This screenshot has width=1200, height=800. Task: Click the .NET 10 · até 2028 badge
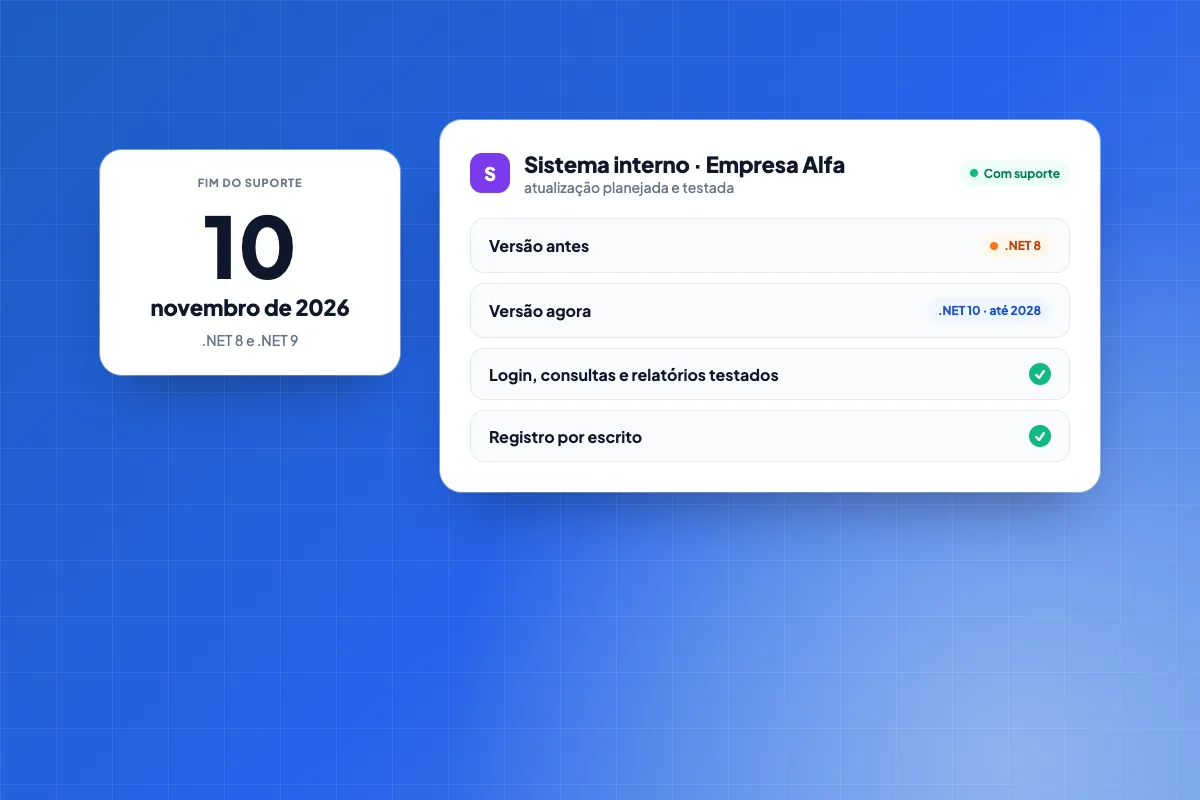point(989,311)
